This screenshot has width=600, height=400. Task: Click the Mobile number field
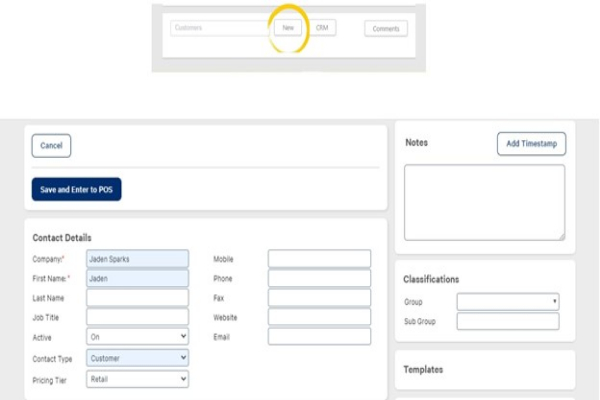point(319,259)
